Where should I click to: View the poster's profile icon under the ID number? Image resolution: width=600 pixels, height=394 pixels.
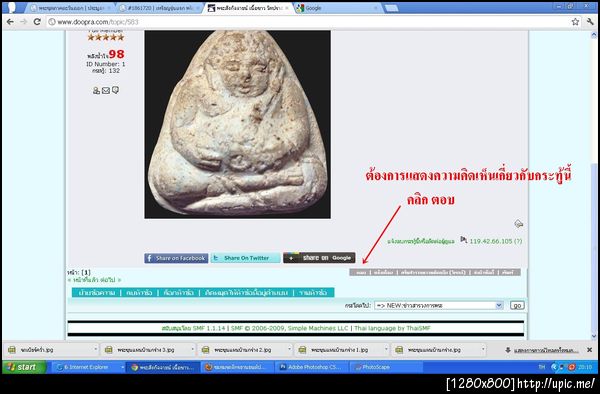96,90
